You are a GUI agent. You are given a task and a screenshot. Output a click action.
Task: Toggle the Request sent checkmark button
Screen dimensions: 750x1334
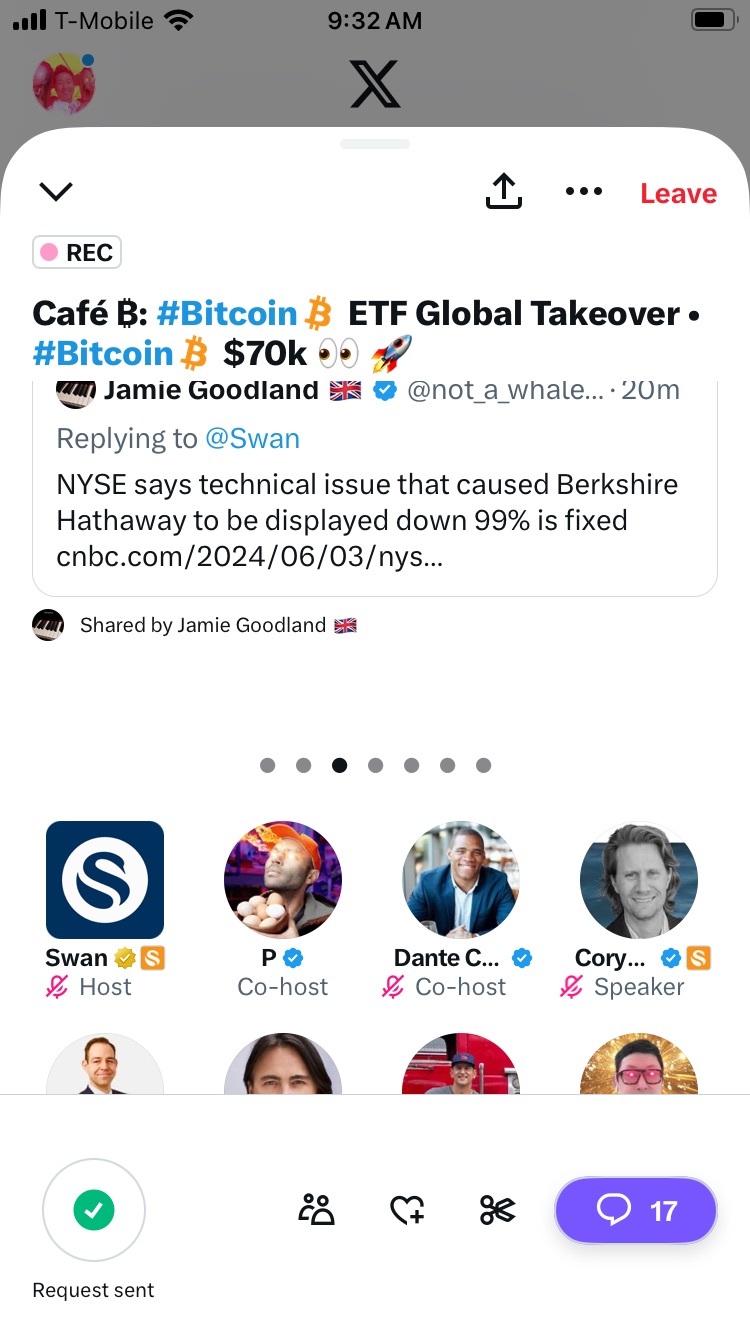(94, 1210)
